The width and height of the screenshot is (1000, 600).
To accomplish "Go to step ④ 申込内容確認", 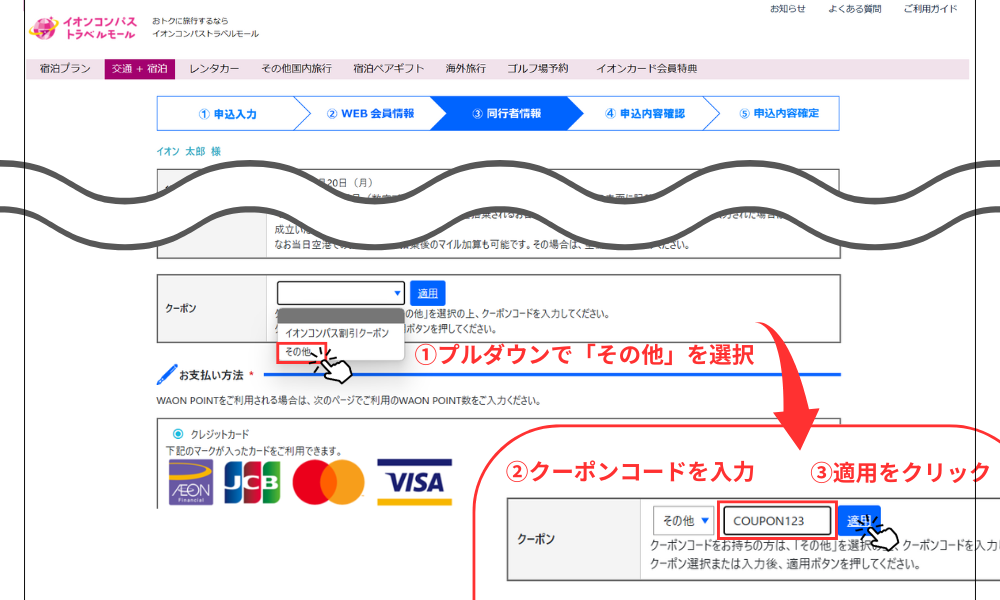I will [x=644, y=113].
